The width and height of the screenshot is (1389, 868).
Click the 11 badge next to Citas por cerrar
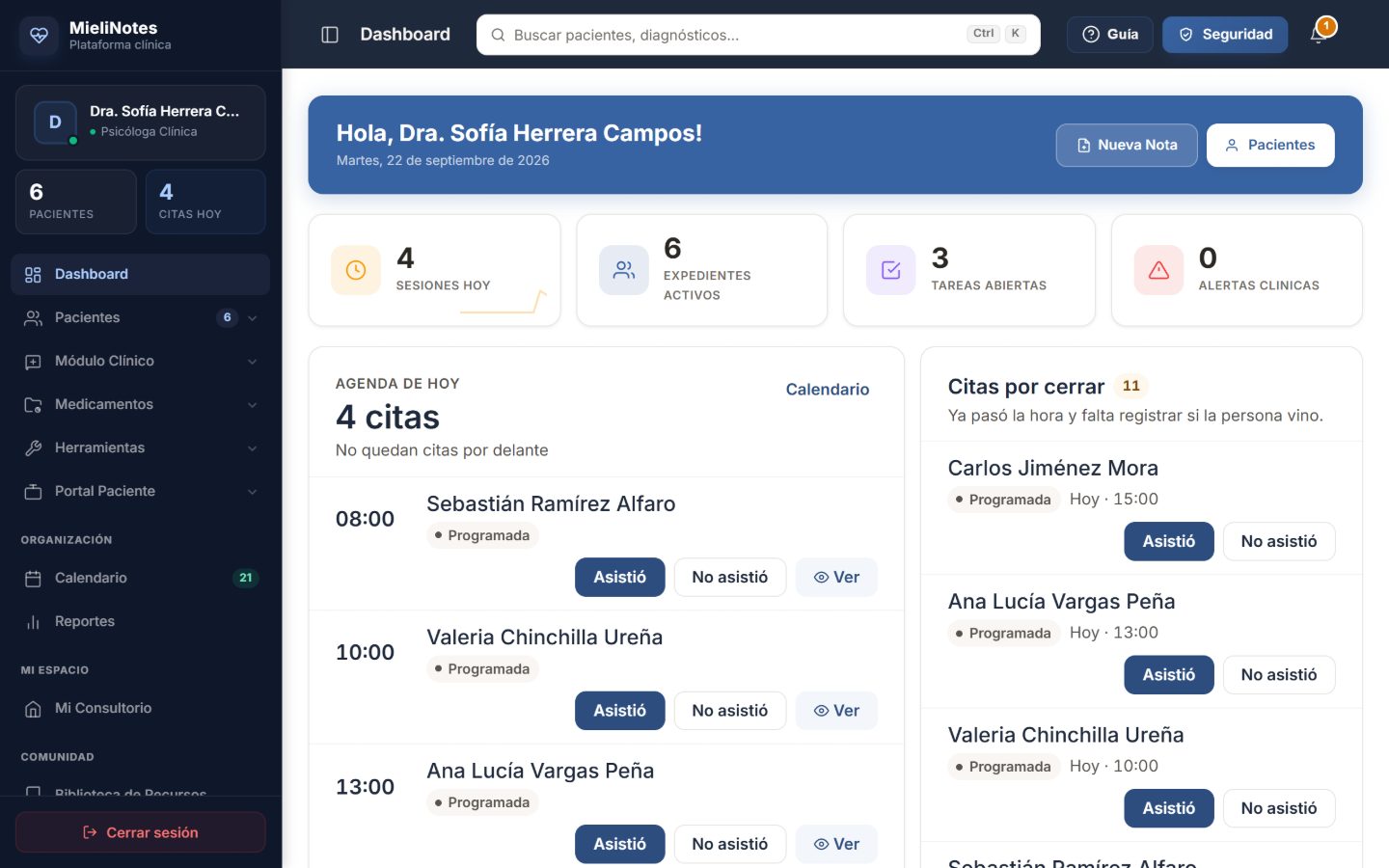pyautogui.click(x=1131, y=387)
